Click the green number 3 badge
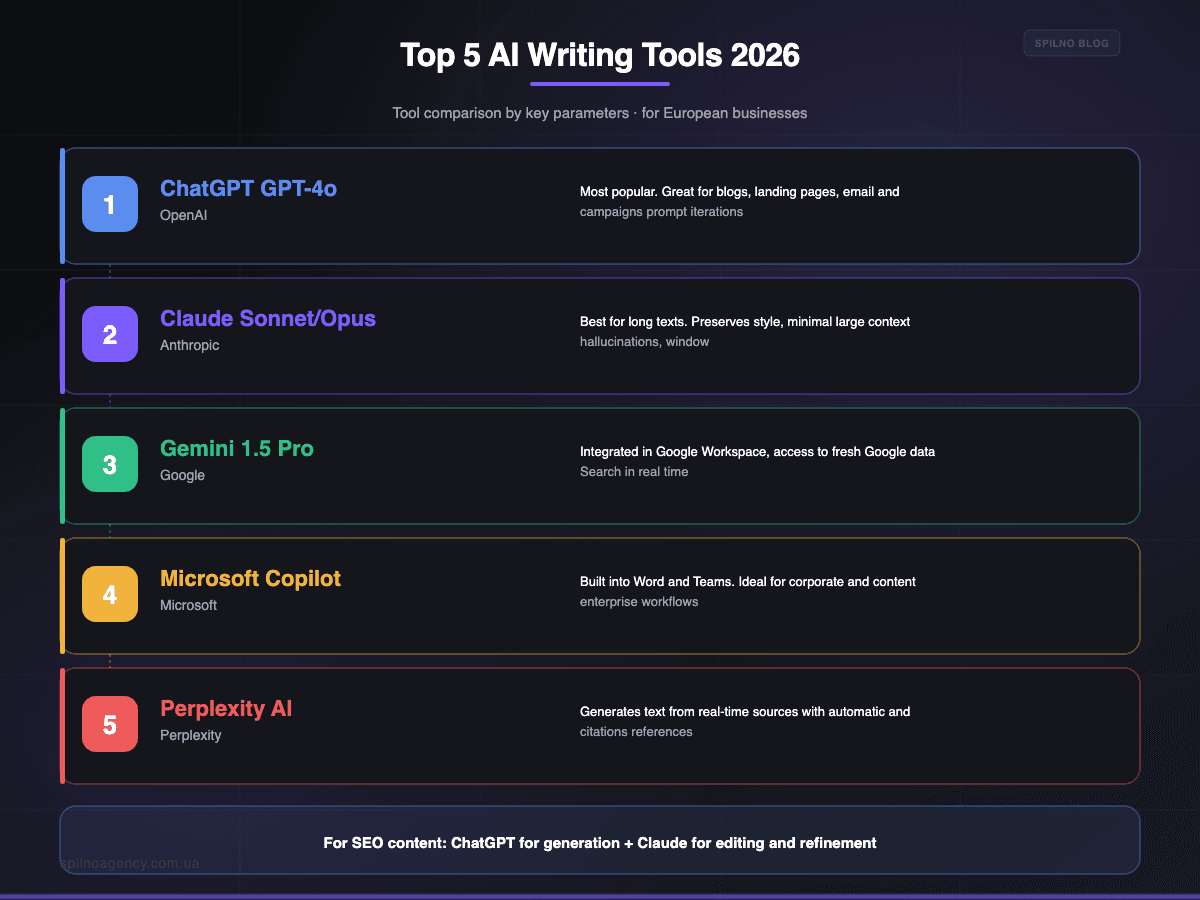 (x=110, y=464)
